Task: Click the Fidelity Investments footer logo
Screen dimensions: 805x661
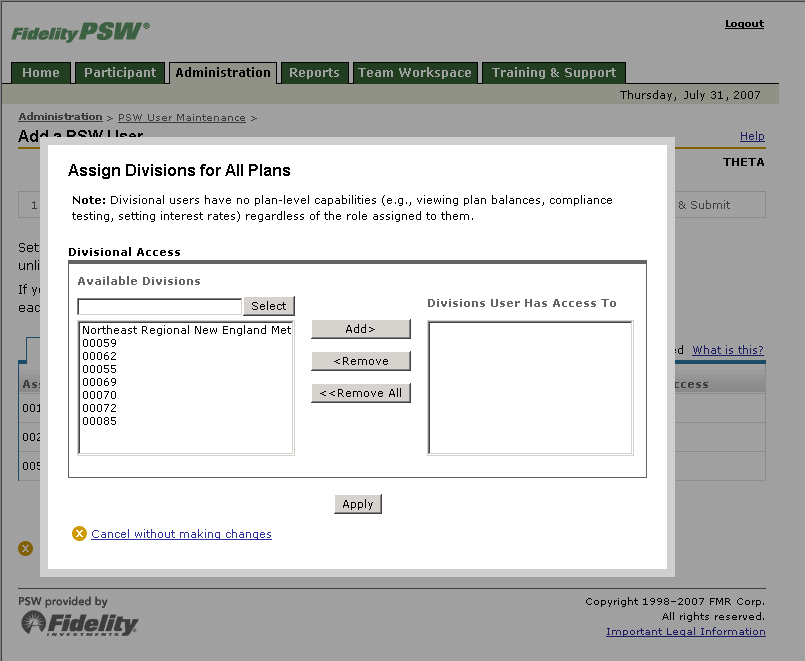Action: click(80, 624)
